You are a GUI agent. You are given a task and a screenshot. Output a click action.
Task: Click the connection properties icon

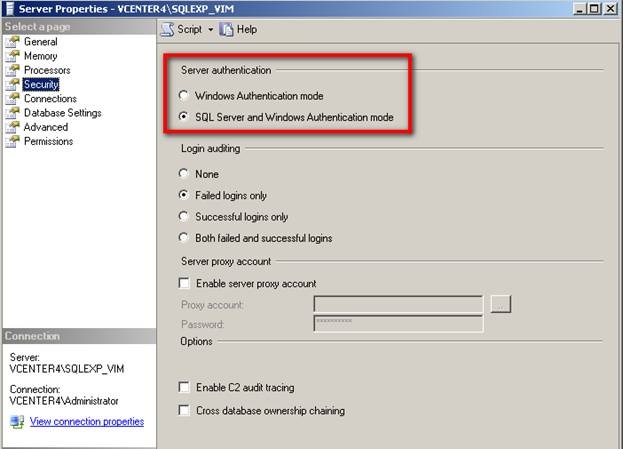tap(17, 422)
